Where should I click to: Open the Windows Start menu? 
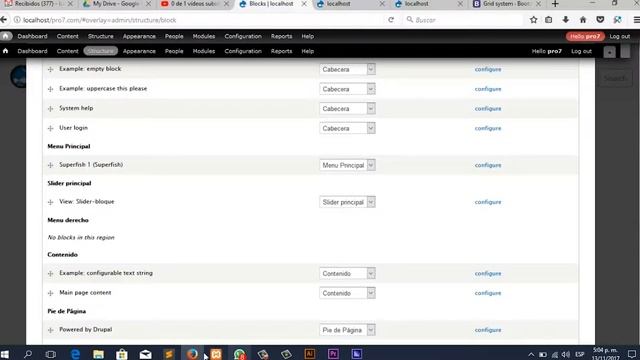(x=5, y=354)
